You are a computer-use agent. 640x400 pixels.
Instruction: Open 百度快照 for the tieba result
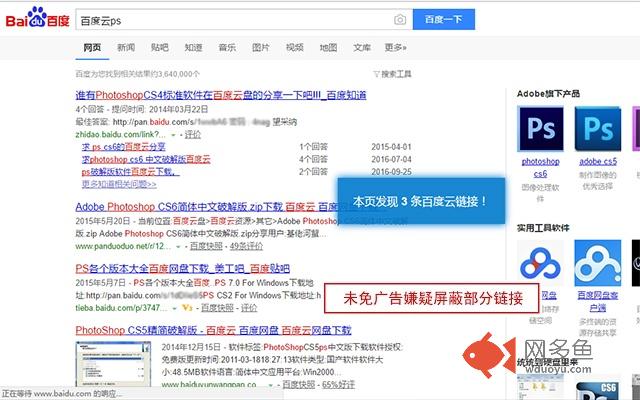click(x=217, y=308)
